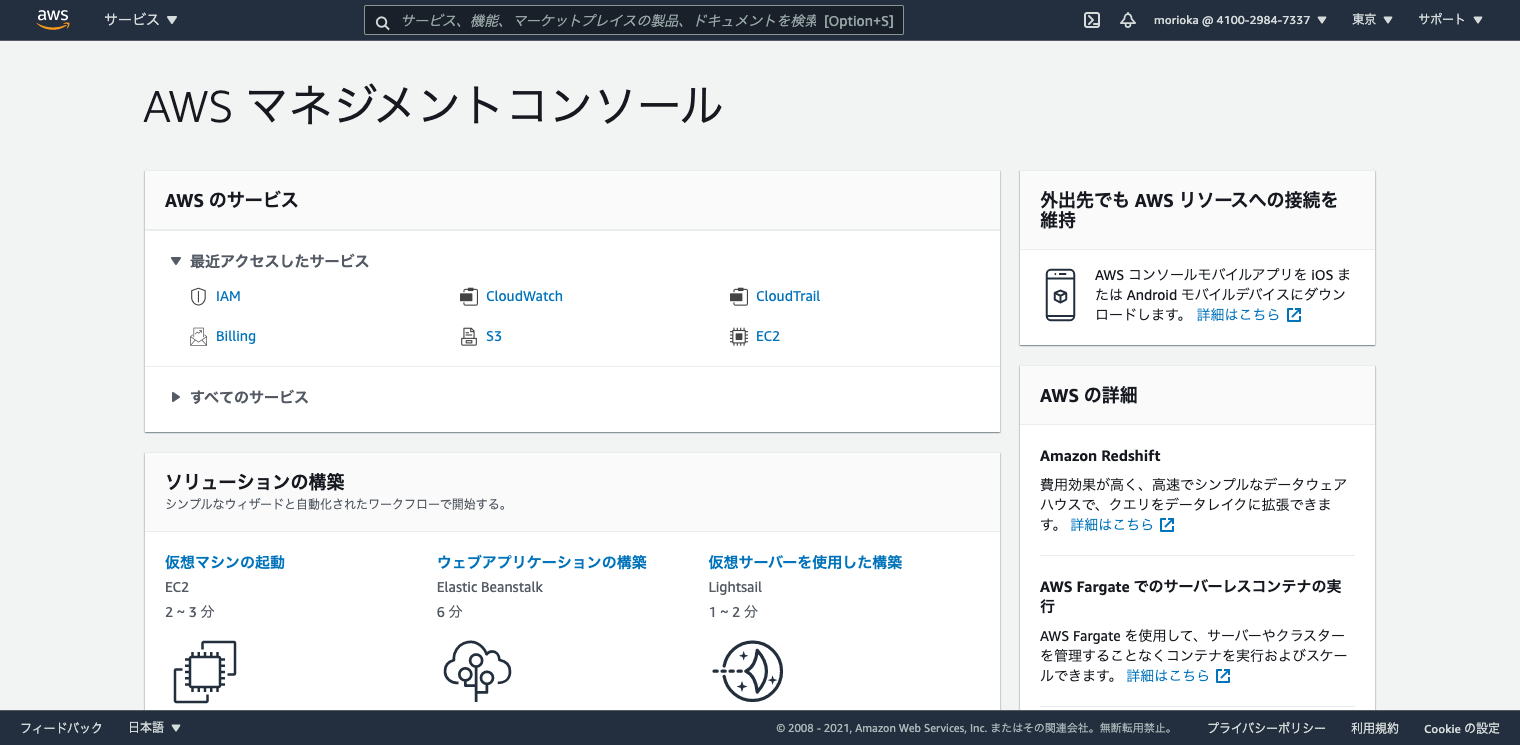Viewport: 1520px width, 745px height.
Task: Click the search magnifier icon
Action: [x=382, y=21]
